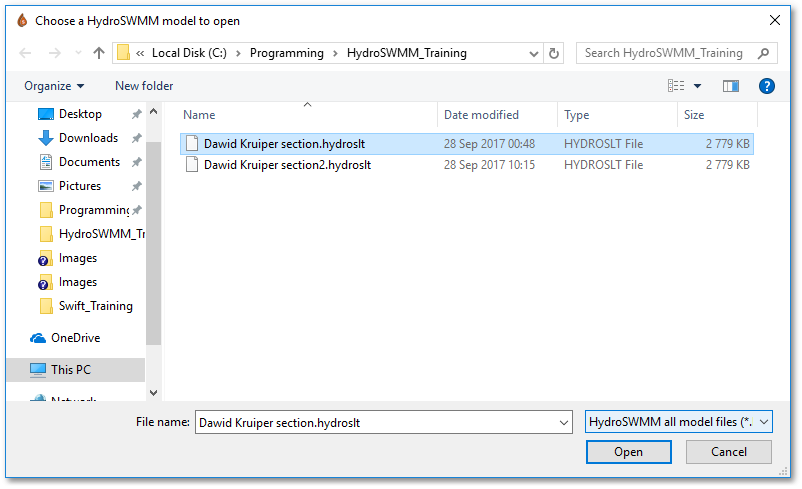The height and width of the screenshot is (489, 802).
Task: Click the search magnifier icon
Action: pyautogui.click(x=763, y=53)
